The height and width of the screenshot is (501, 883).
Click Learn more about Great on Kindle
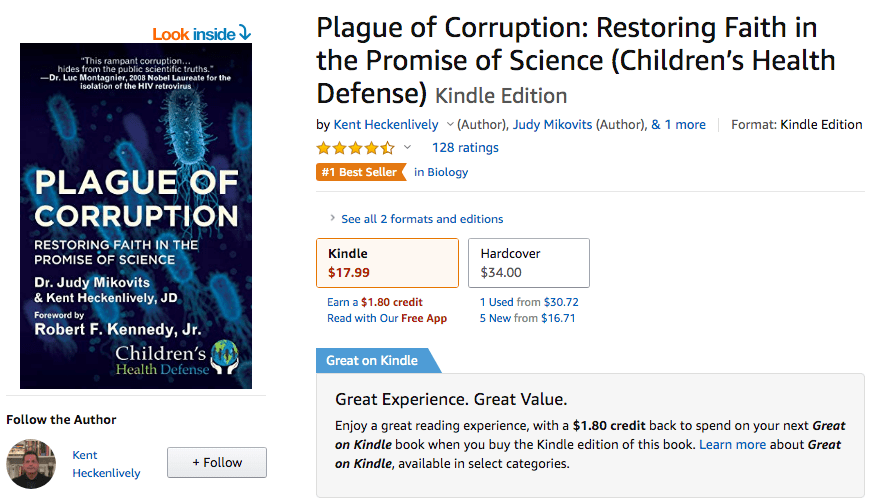coord(732,444)
